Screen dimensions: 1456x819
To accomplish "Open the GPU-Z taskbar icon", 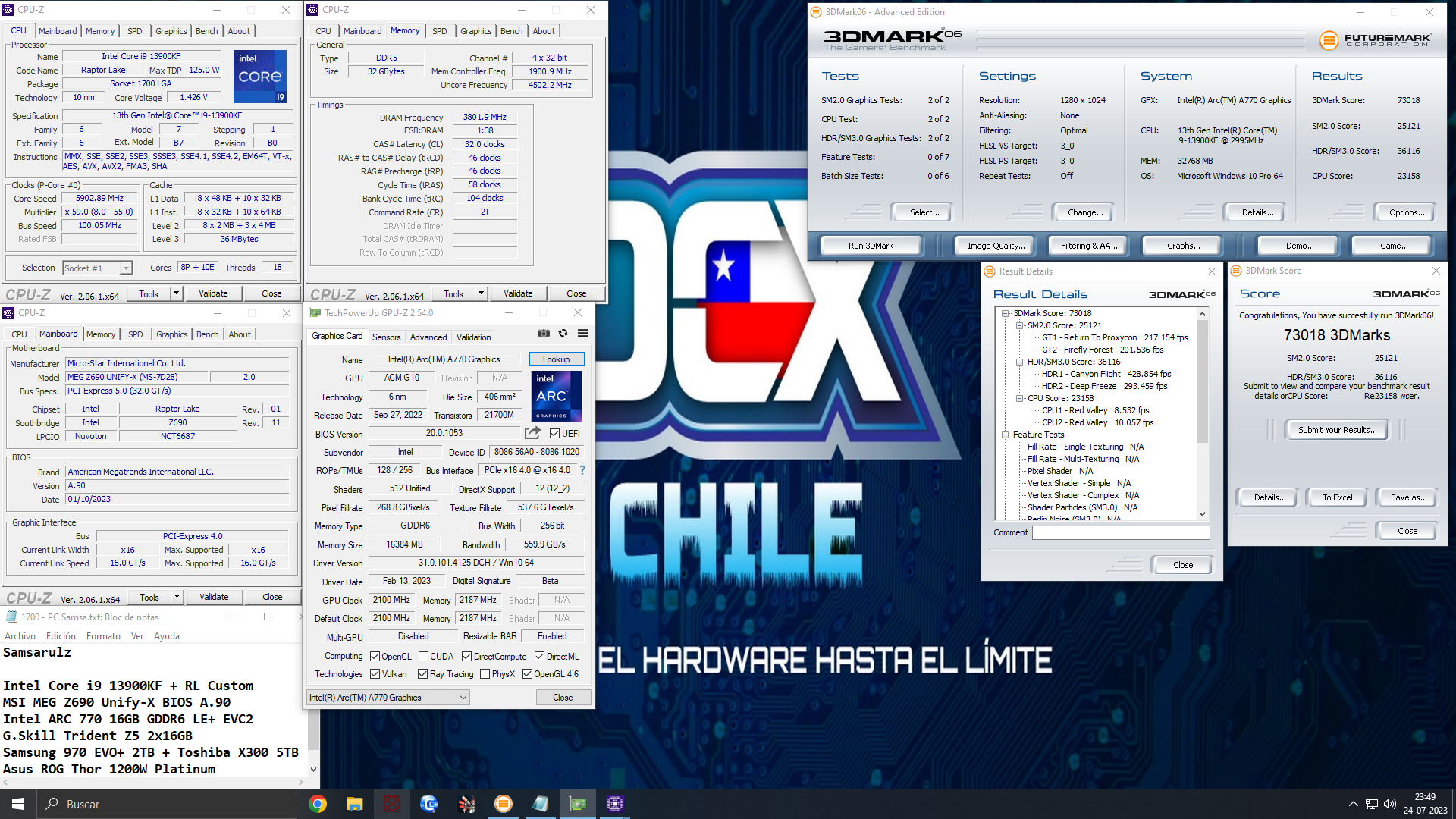I will [578, 804].
